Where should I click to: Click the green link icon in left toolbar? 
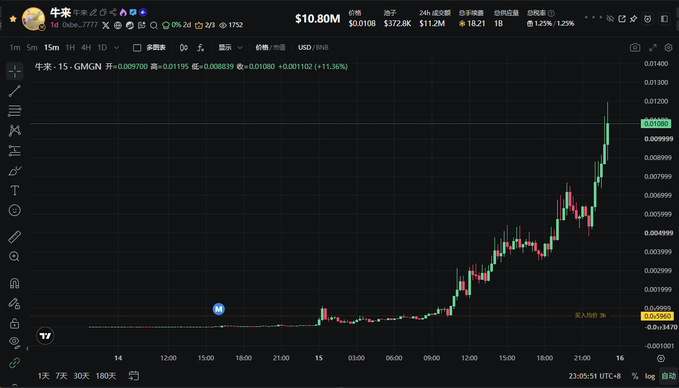[x=15, y=362]
